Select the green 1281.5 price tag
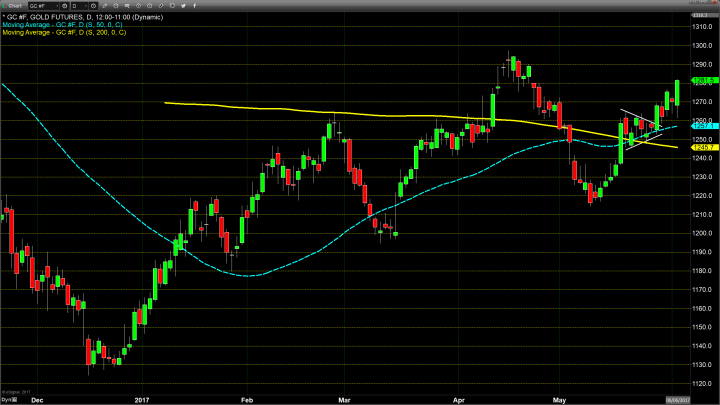Viewport: 720px width, 405px height. coord(700,81)
